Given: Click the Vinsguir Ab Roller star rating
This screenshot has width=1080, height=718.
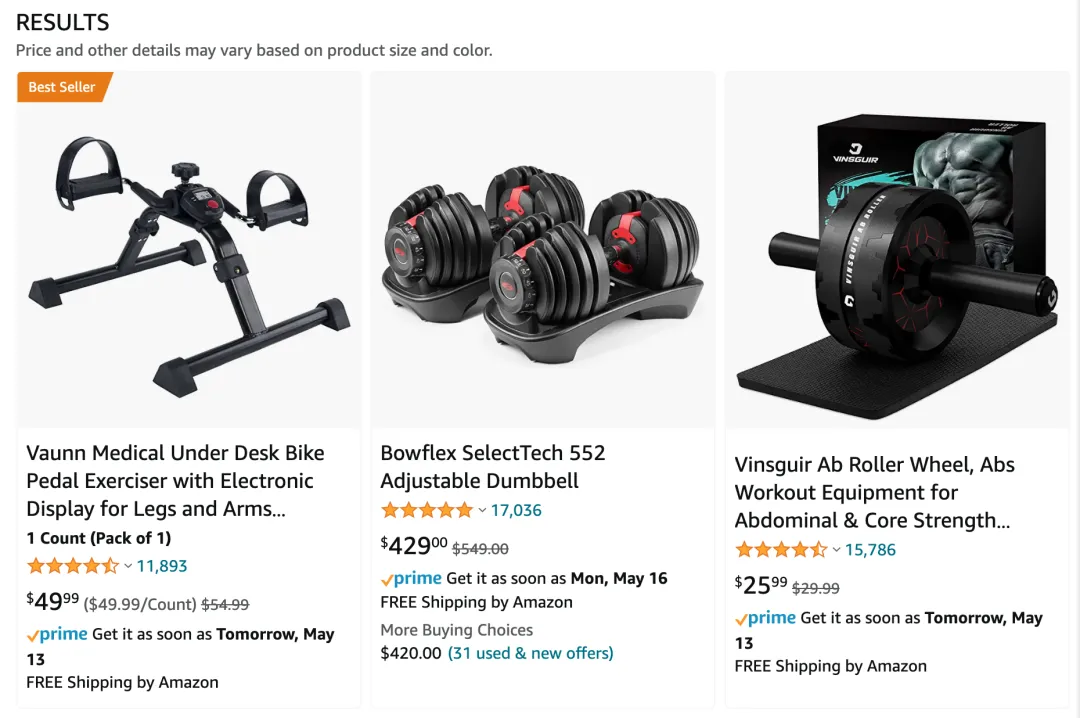Looking at the screenshot, I should coord(781,550).
